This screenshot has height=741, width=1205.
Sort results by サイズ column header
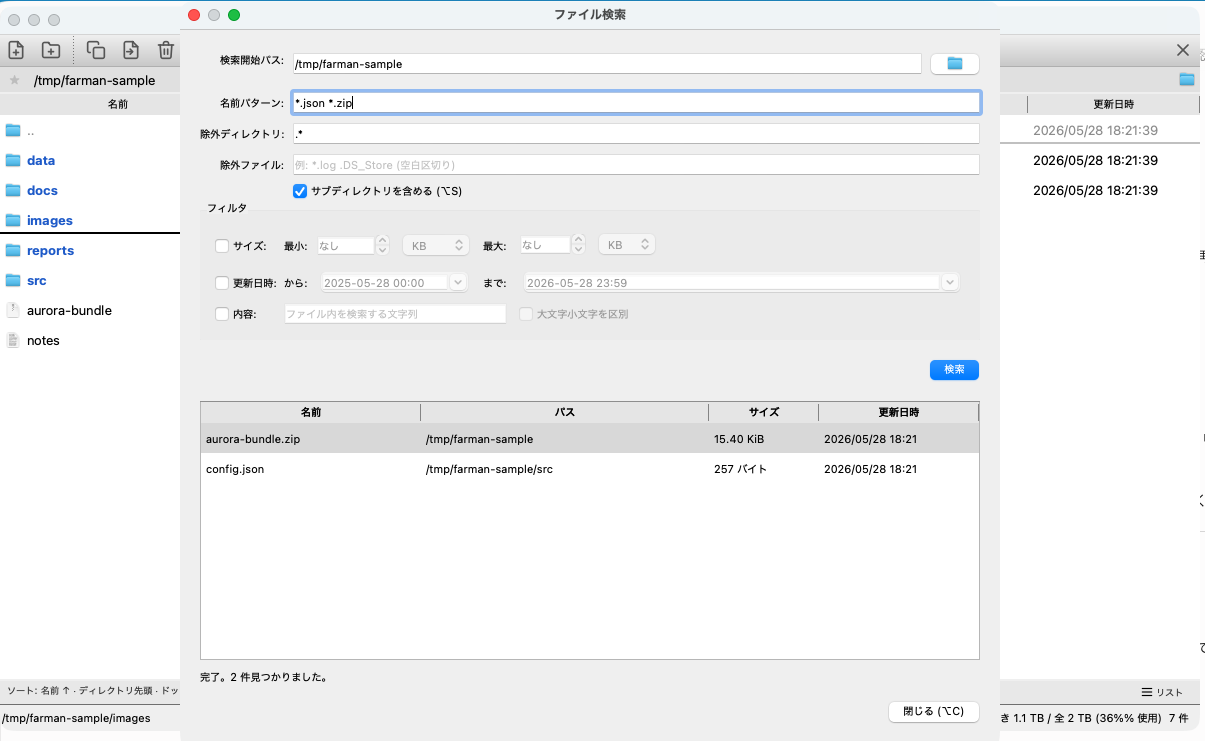tap(764, 412)
